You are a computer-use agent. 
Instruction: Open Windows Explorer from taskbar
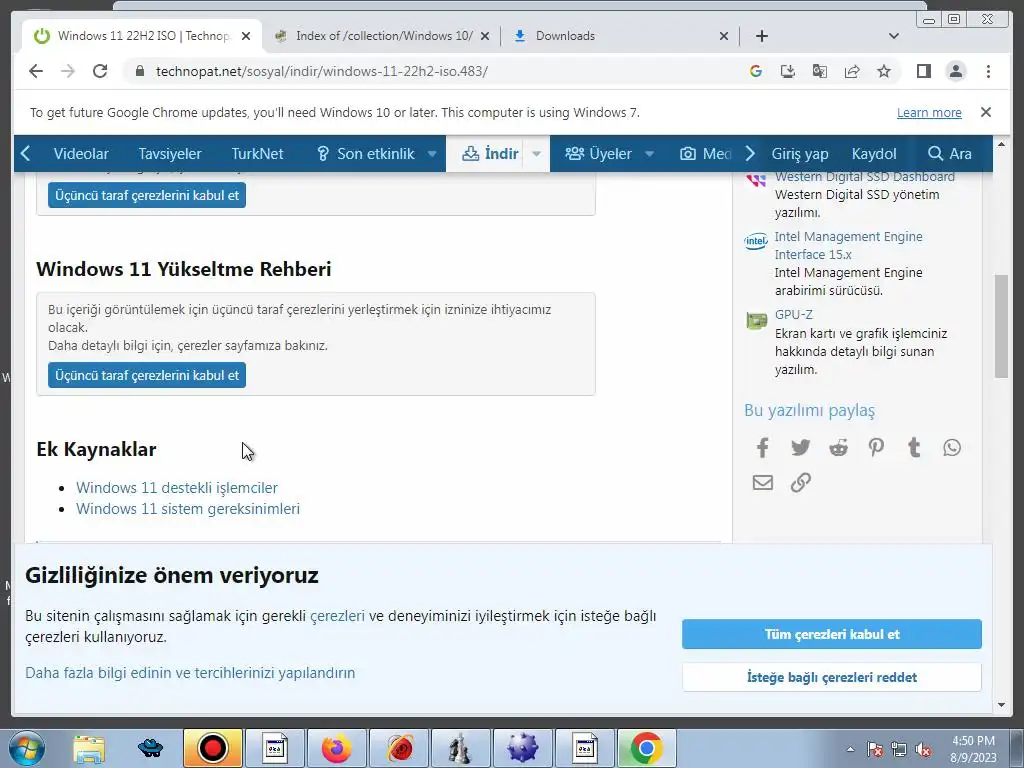89,748
